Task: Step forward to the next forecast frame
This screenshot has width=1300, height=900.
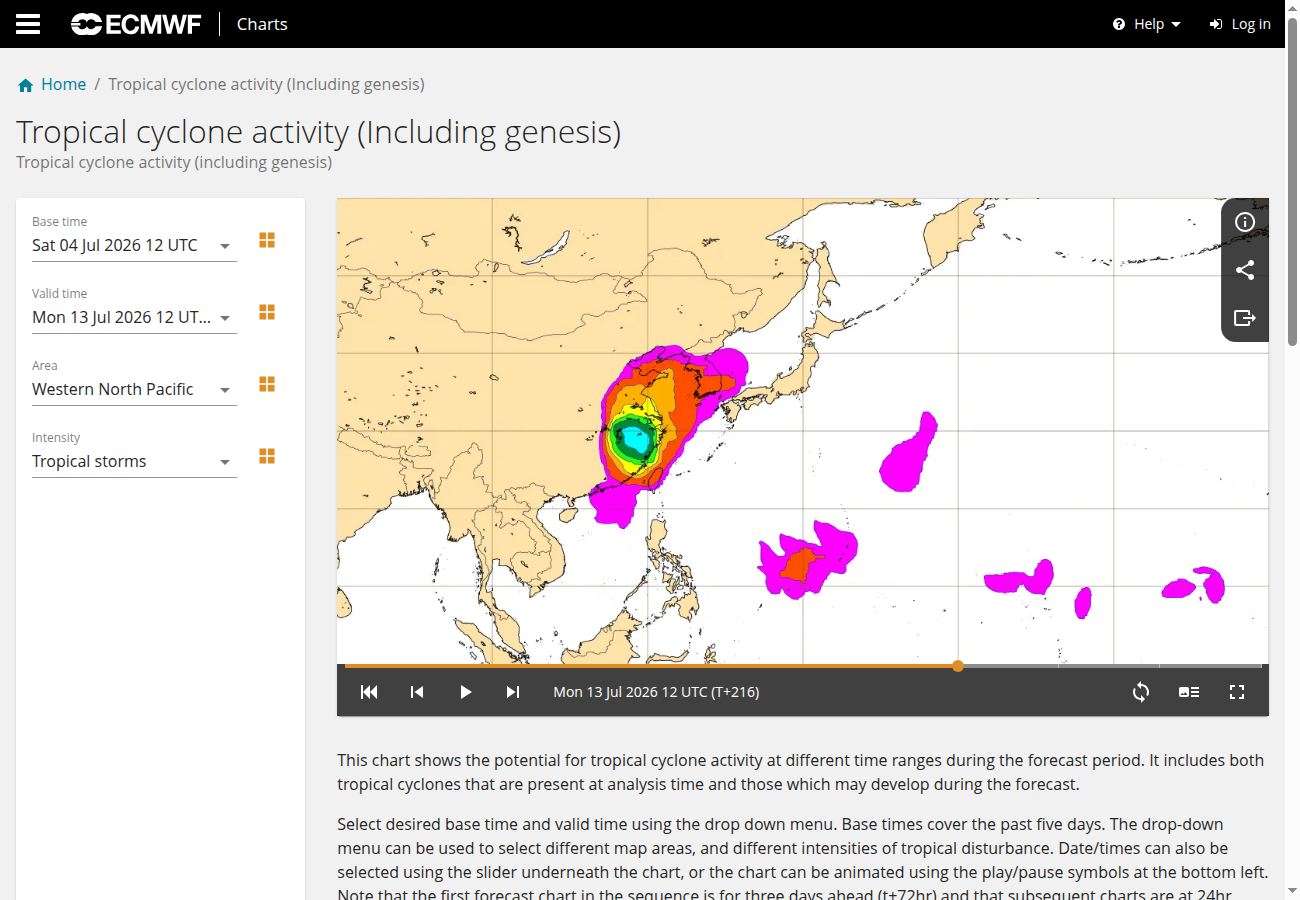Action: point(513,692)
